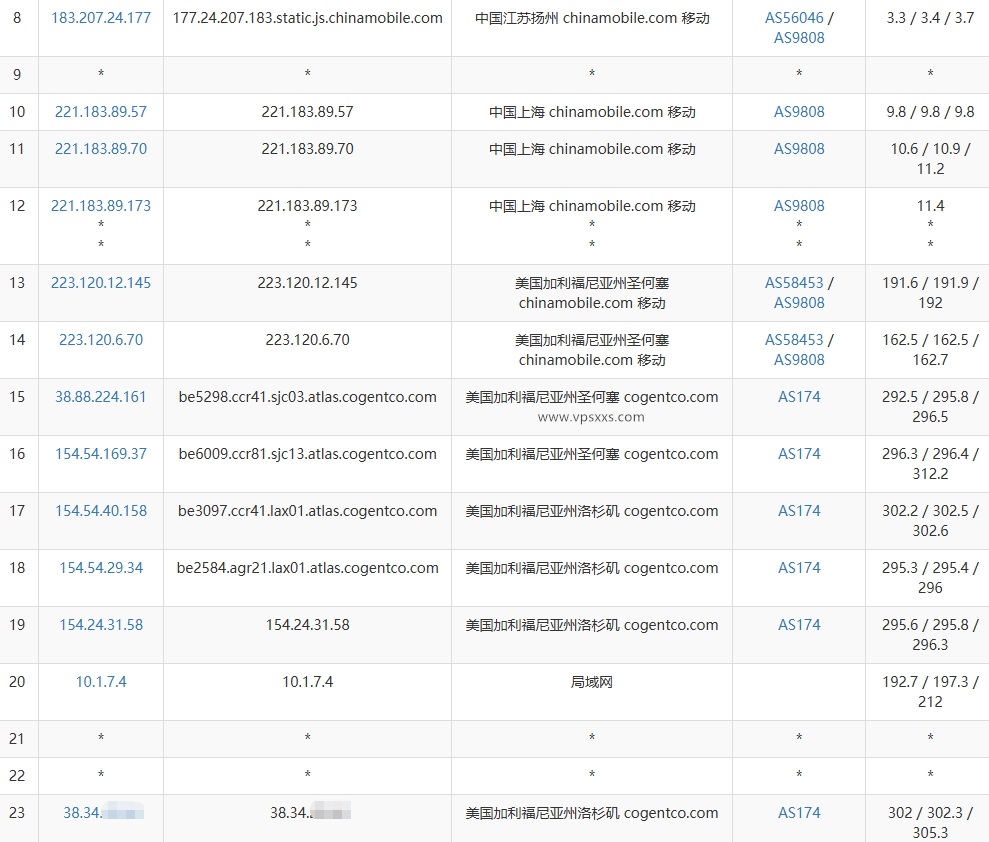Open IP link 154.54.29.34
Screen dimensions: 989x842
(101, 568)
